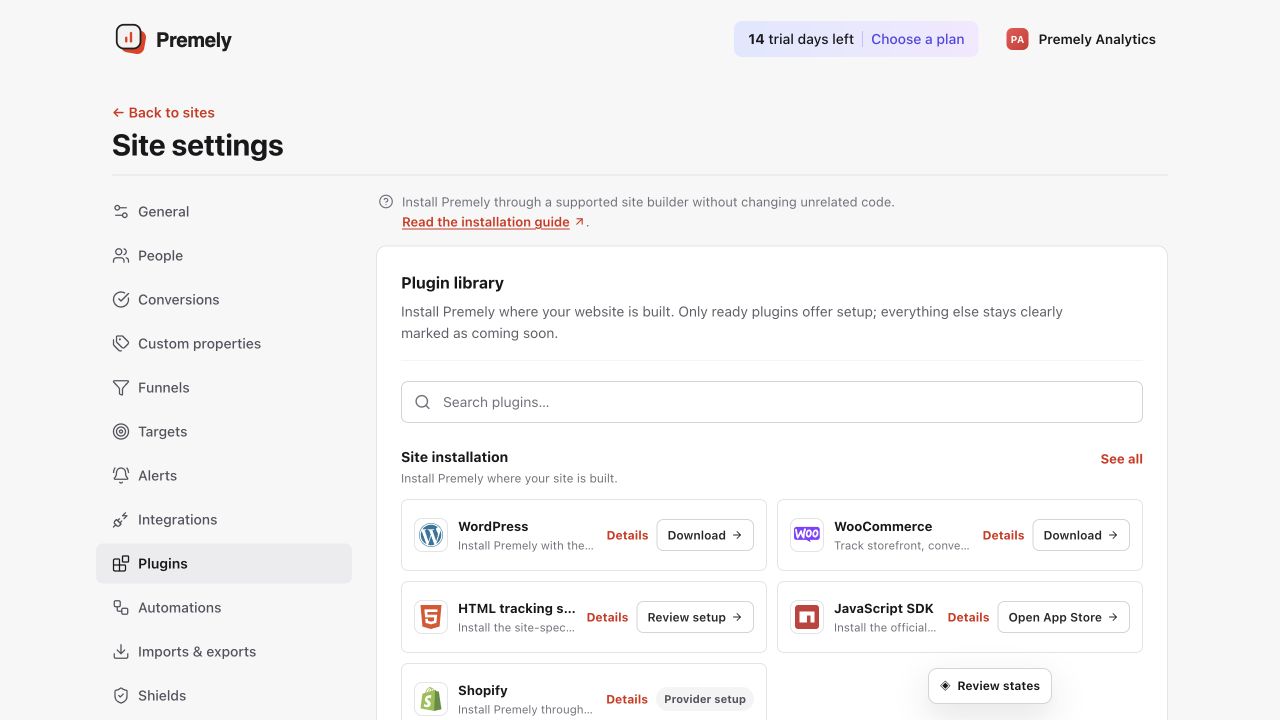This screenshot has height=720, width=1280.
Task: Click Back to sites link
Action: 163,113
